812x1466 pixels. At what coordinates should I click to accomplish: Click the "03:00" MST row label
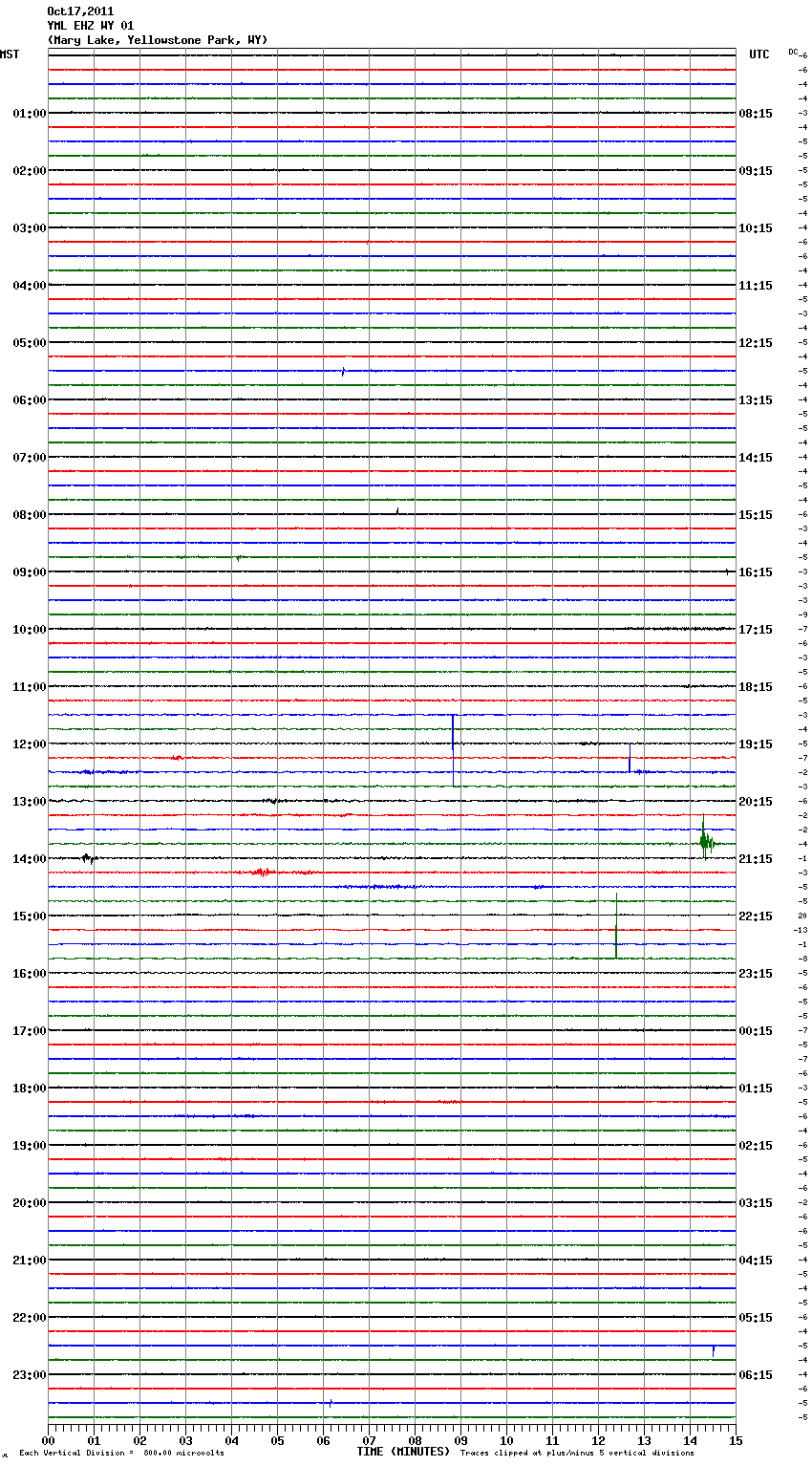click(30, 228)
